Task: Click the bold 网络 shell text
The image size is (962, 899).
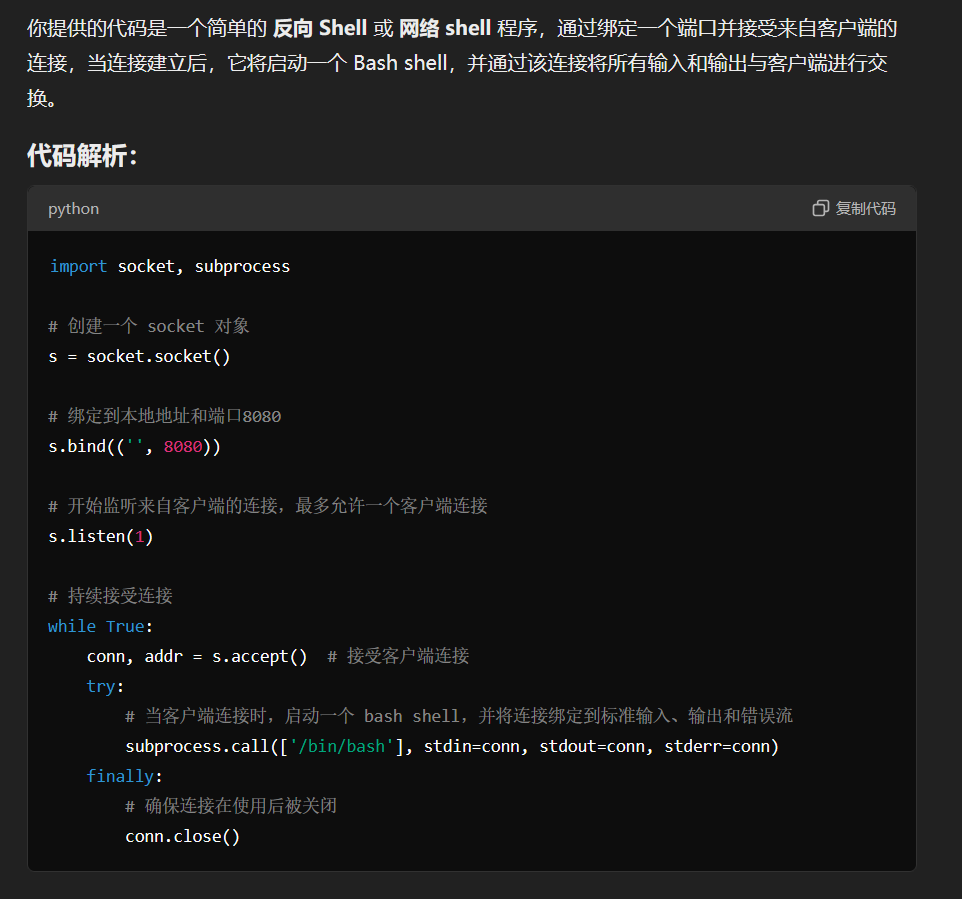Action: (445, 28)
